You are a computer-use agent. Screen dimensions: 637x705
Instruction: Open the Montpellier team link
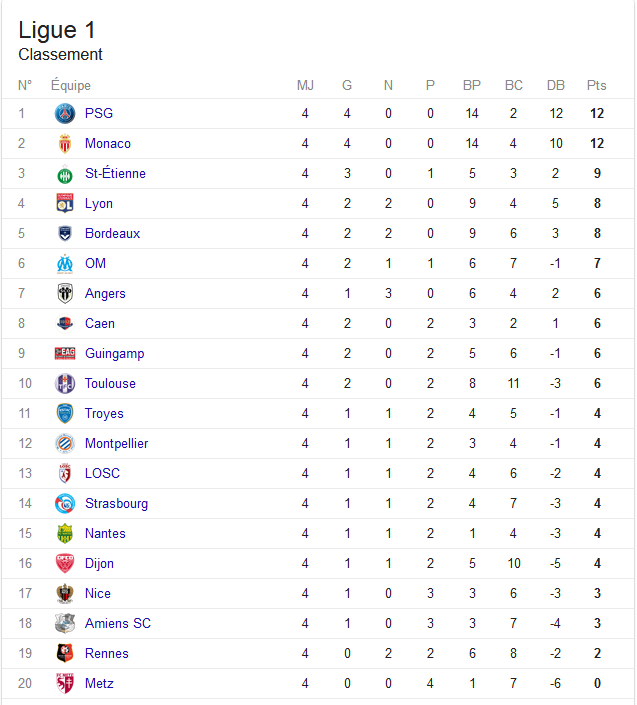coord(116,443)
